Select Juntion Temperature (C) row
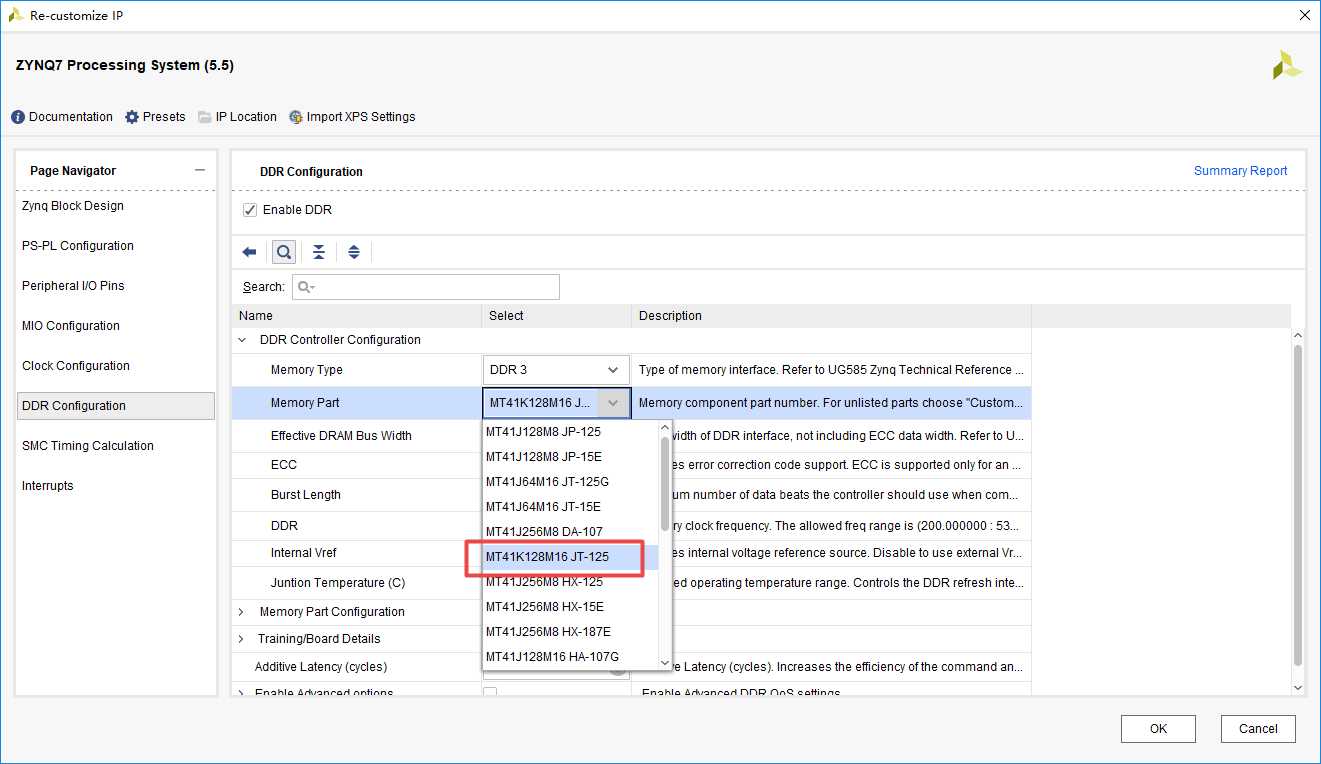Screen dimensions: 1321x764 tap(337, 583)
